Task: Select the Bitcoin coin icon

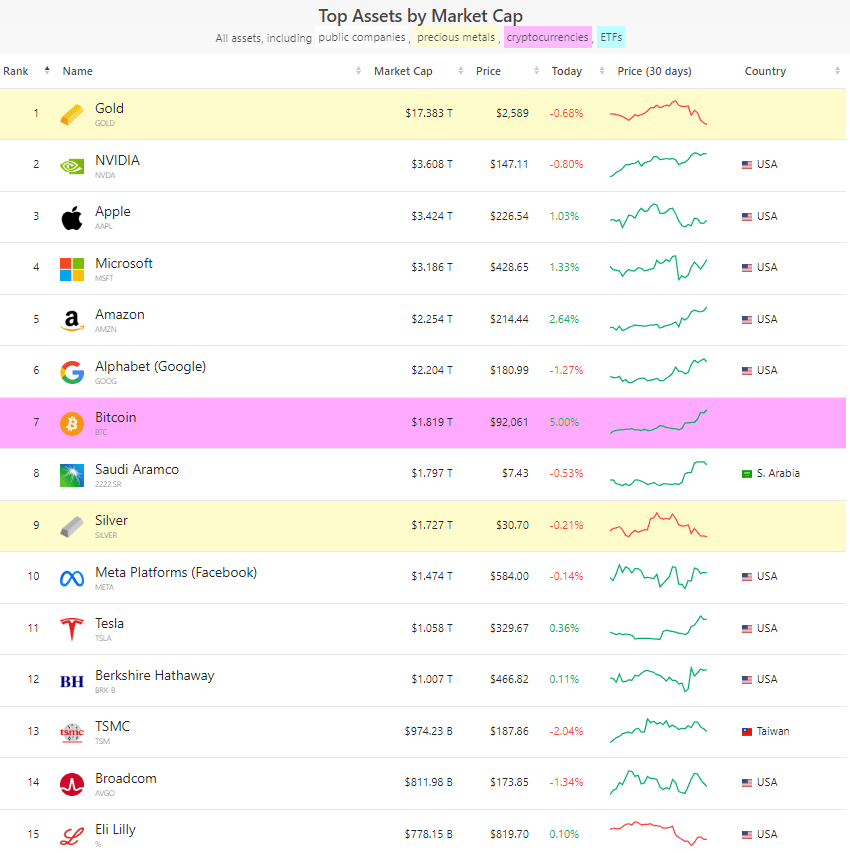Action: 72,424
